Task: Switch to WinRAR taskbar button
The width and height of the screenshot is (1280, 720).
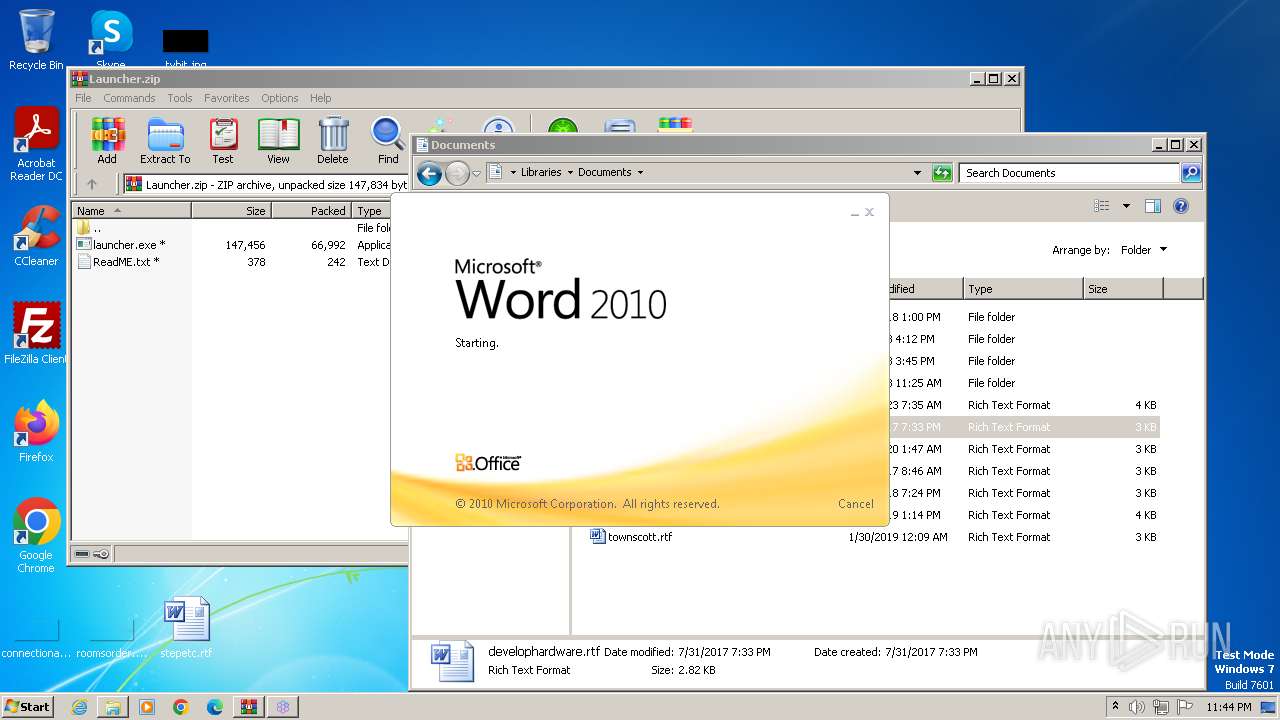Action: 249,707
